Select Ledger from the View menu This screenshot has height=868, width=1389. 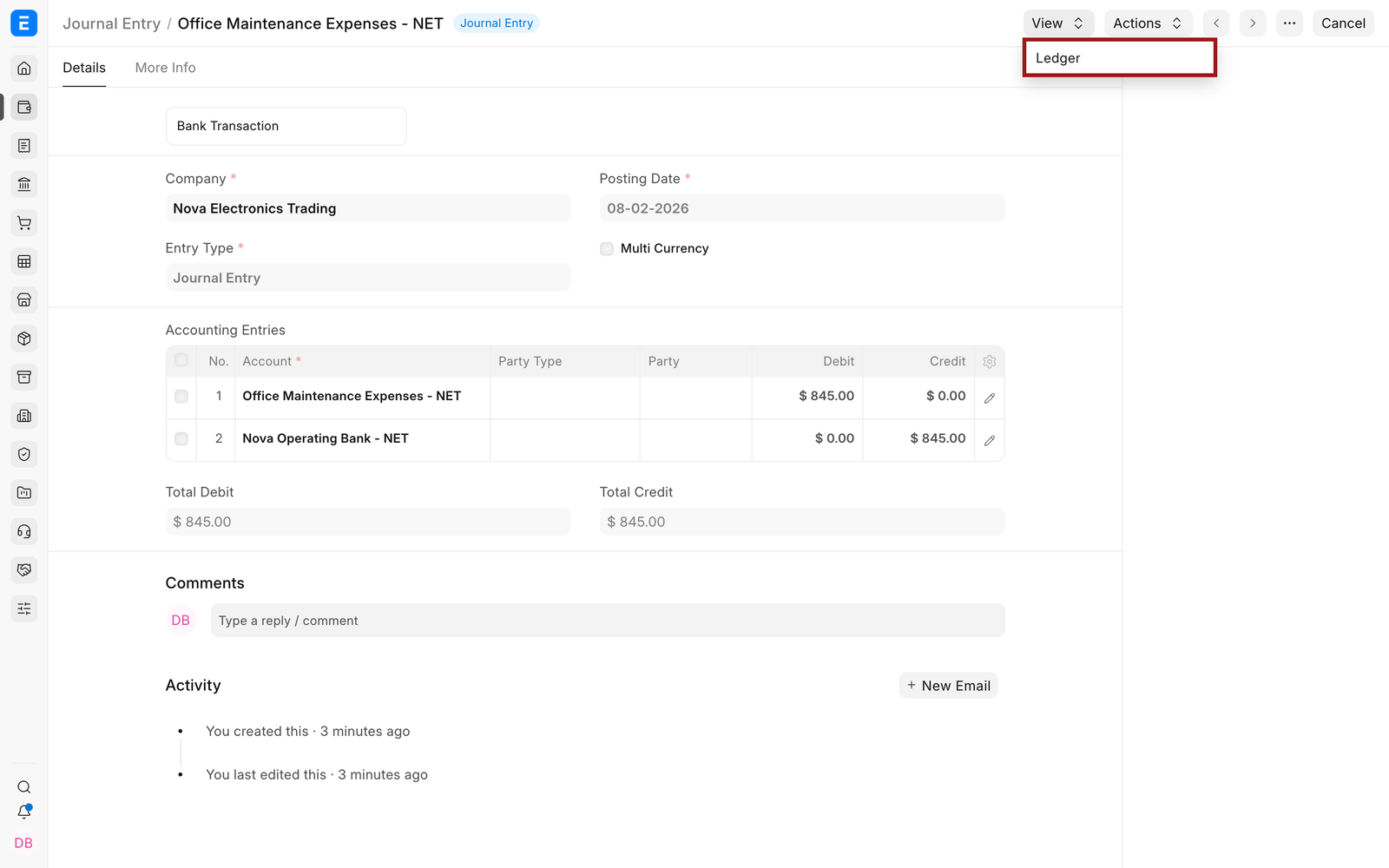(x=1119, y=58)
